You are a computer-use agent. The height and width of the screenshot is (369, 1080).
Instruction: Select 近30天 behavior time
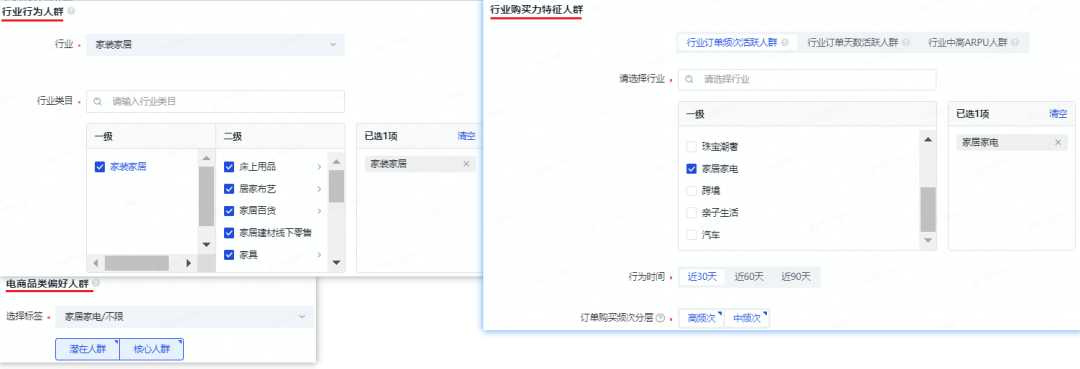click(x=702, y=277)
